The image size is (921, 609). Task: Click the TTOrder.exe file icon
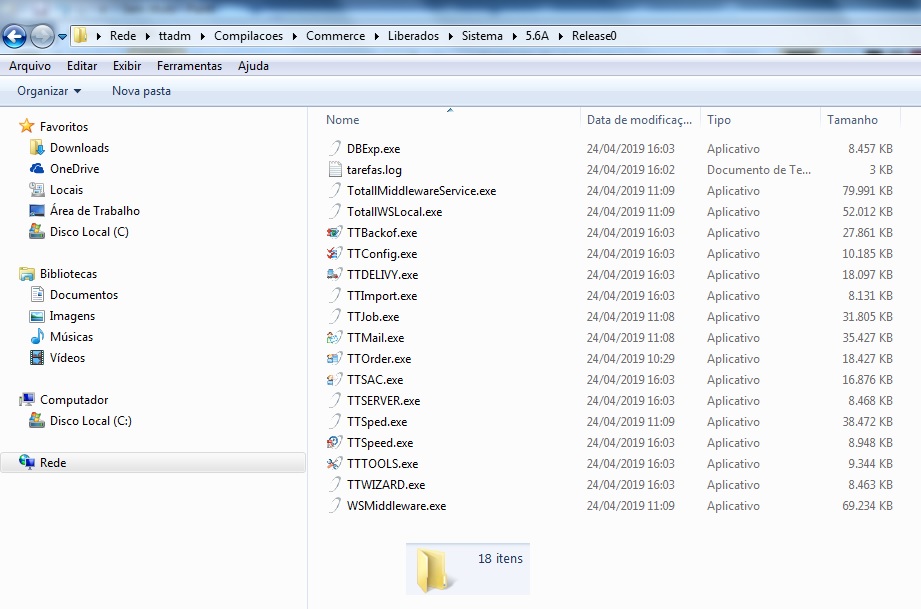[x=334, y=359]
